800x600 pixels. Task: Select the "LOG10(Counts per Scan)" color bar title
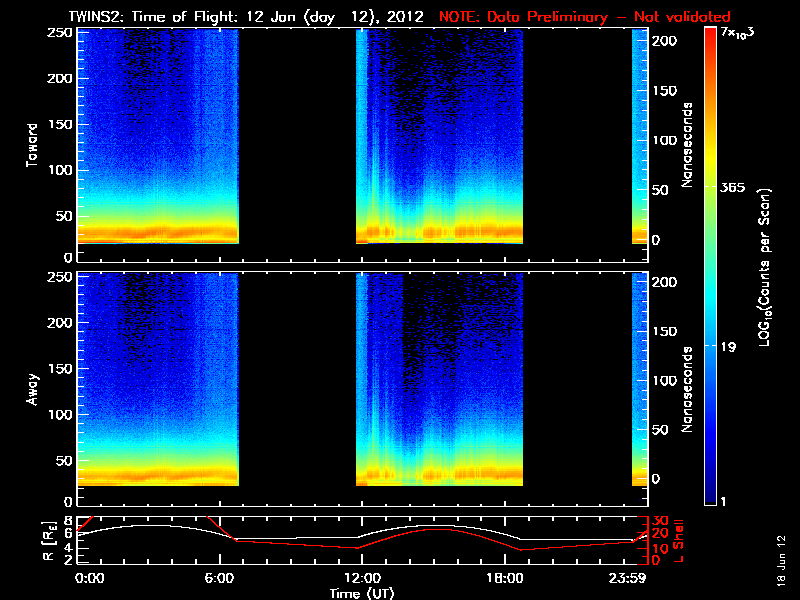(x=765, y=267)
